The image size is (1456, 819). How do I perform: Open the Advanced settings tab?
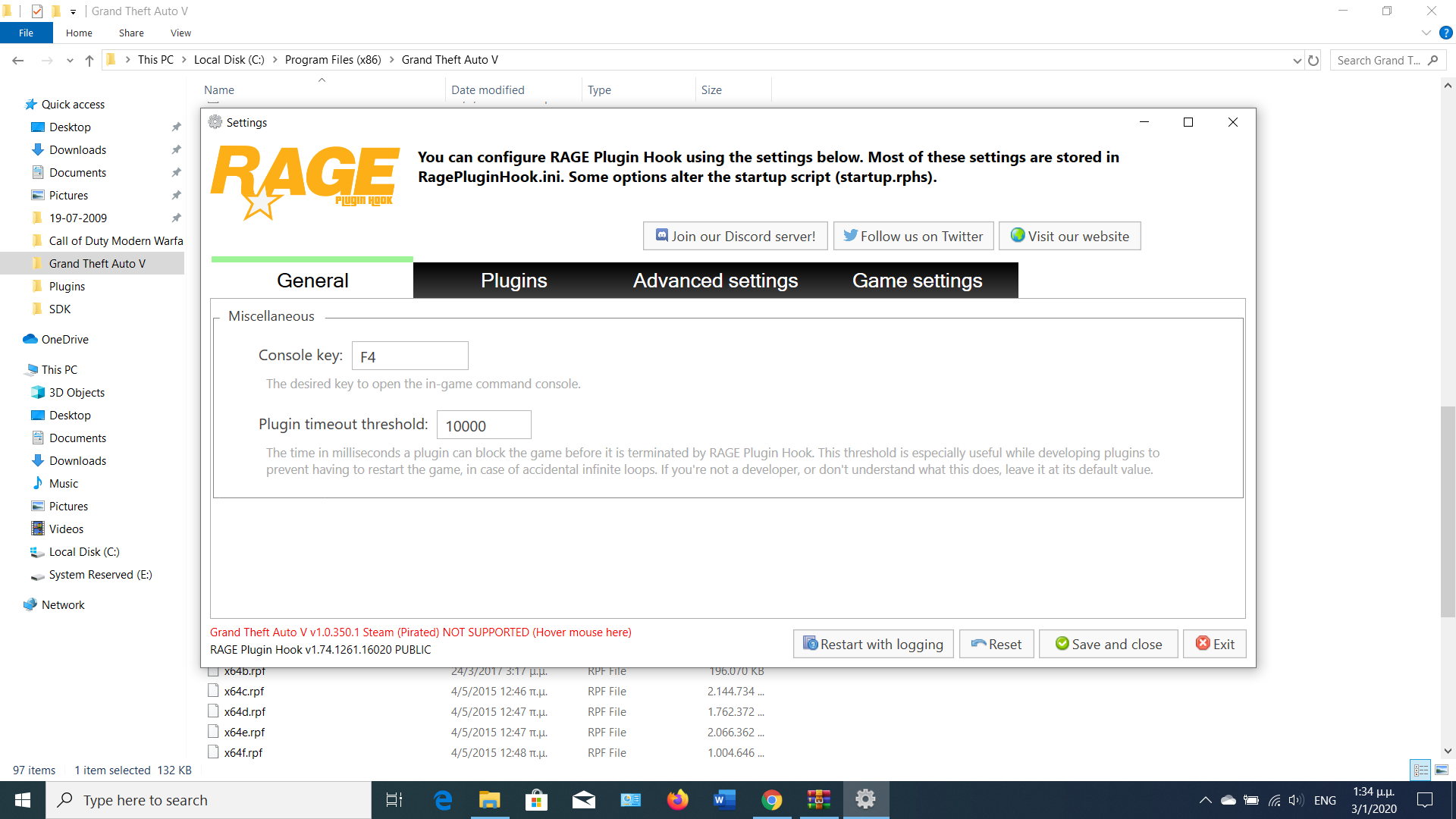tap(715, 281)
